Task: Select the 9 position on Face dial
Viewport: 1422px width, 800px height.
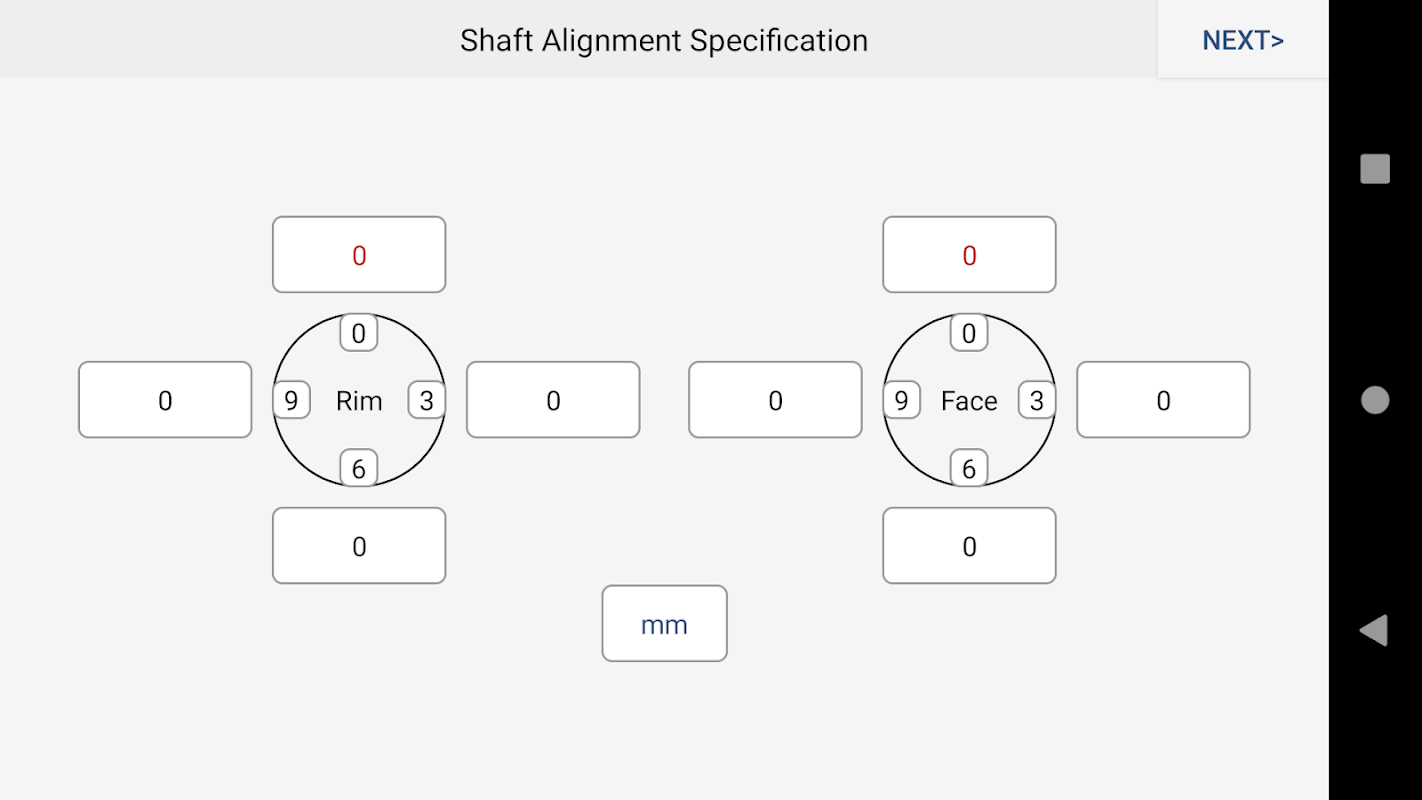Action: (901, 401)
